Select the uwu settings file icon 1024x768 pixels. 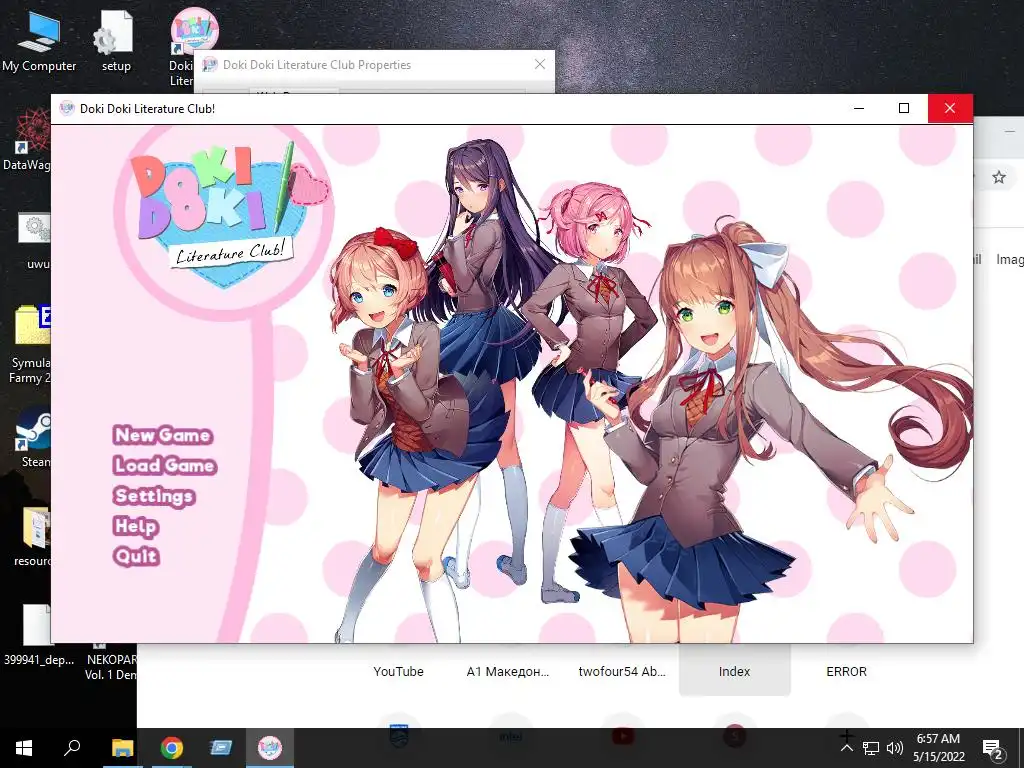coord(34,240)
